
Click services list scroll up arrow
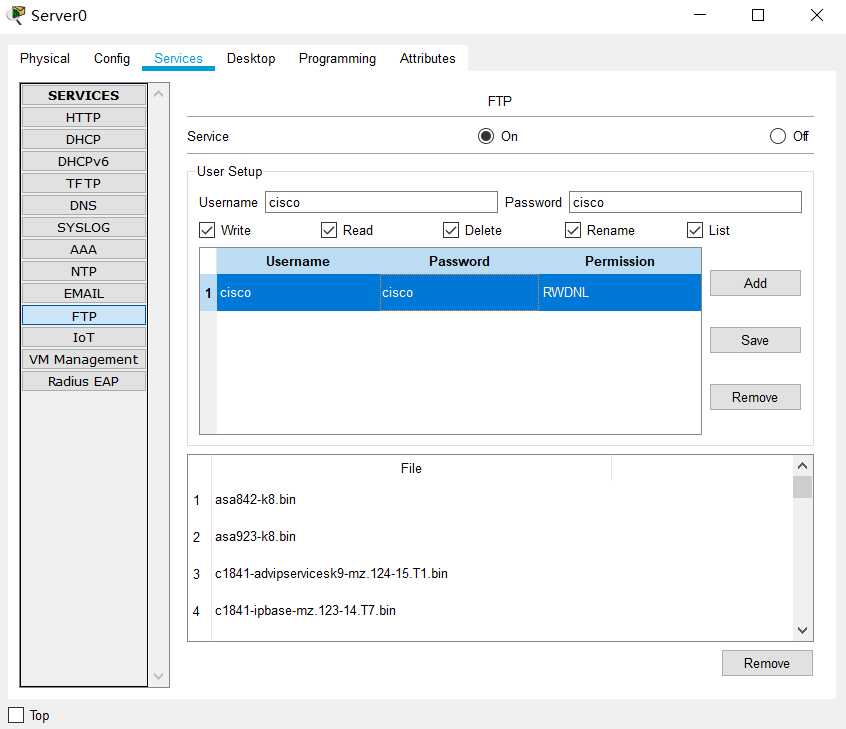[x=159, y=94]
